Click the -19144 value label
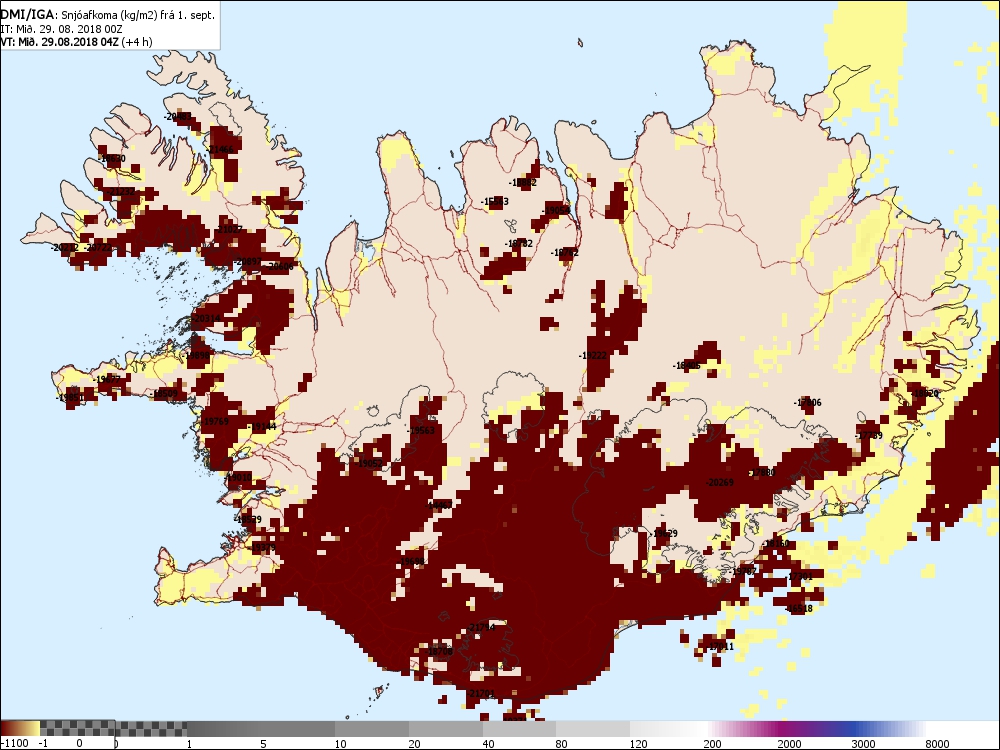 (x=263, y=426)
